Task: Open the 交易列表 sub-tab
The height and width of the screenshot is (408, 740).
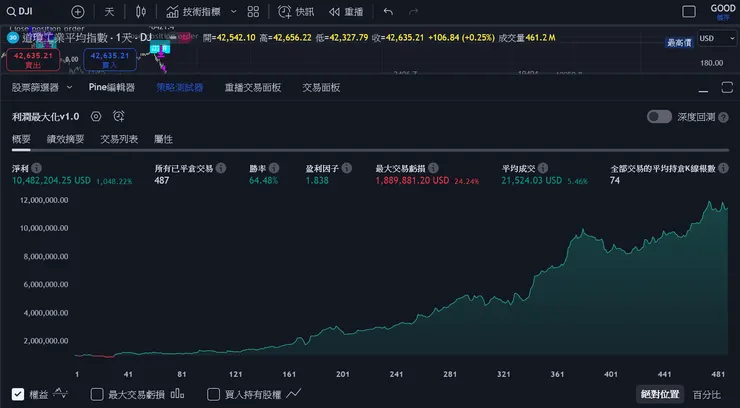Action: tap(119, 139)
